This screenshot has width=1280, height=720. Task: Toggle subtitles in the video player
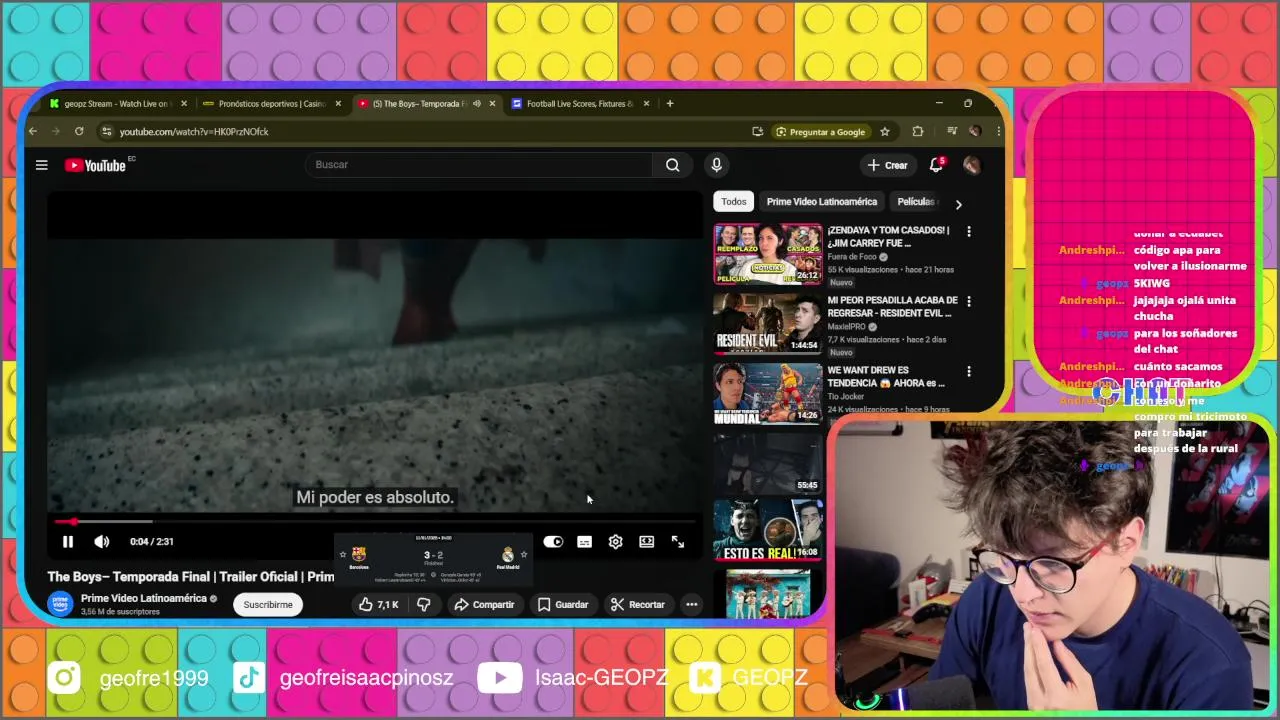tap(585, 542)
